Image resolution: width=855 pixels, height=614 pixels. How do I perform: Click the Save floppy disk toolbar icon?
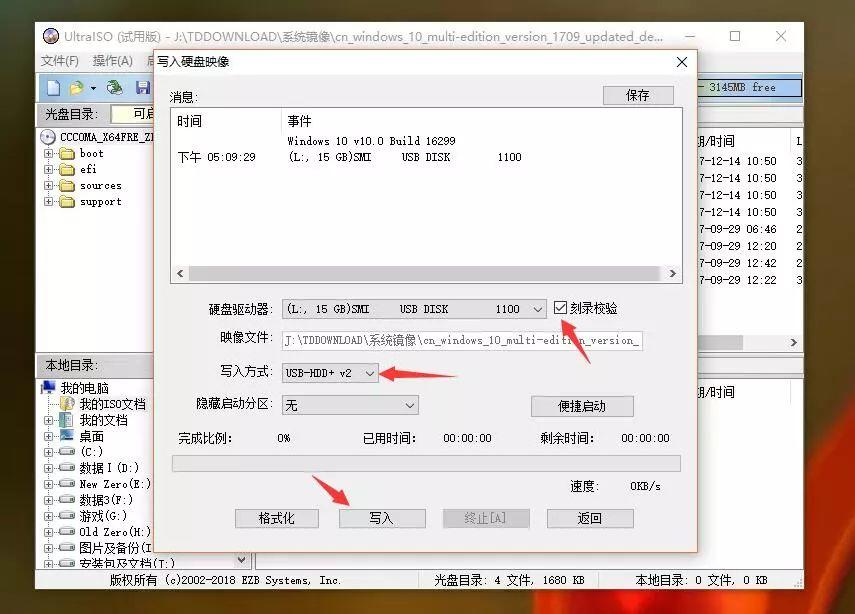(x=143, y=87)
